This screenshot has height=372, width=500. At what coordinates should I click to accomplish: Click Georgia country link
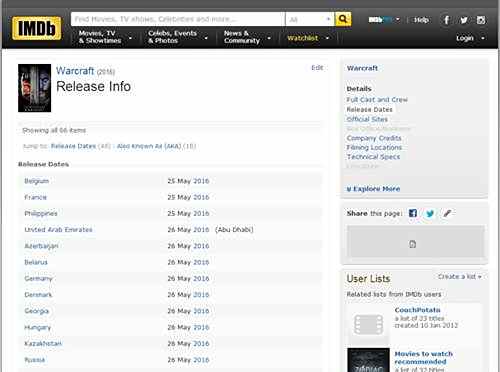pyautogui.click(x=36, y=311)
